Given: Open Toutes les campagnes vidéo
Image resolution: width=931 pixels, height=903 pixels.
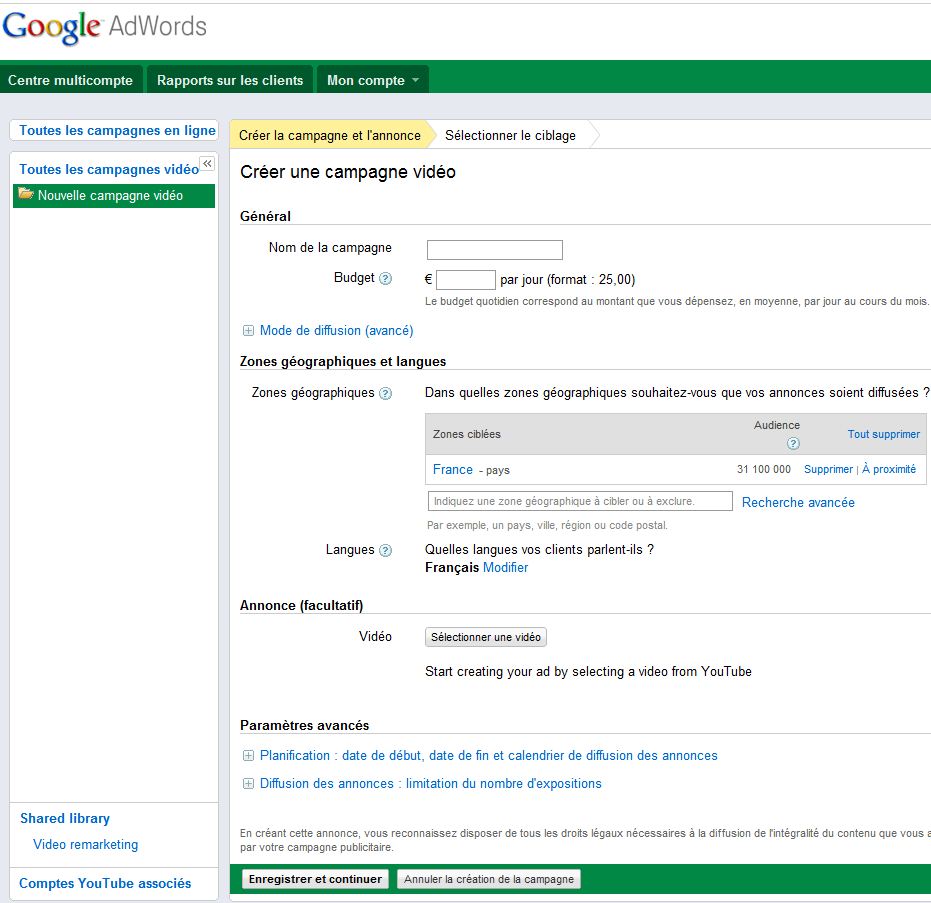Looking at the screenshot, I should coord(109,169).
